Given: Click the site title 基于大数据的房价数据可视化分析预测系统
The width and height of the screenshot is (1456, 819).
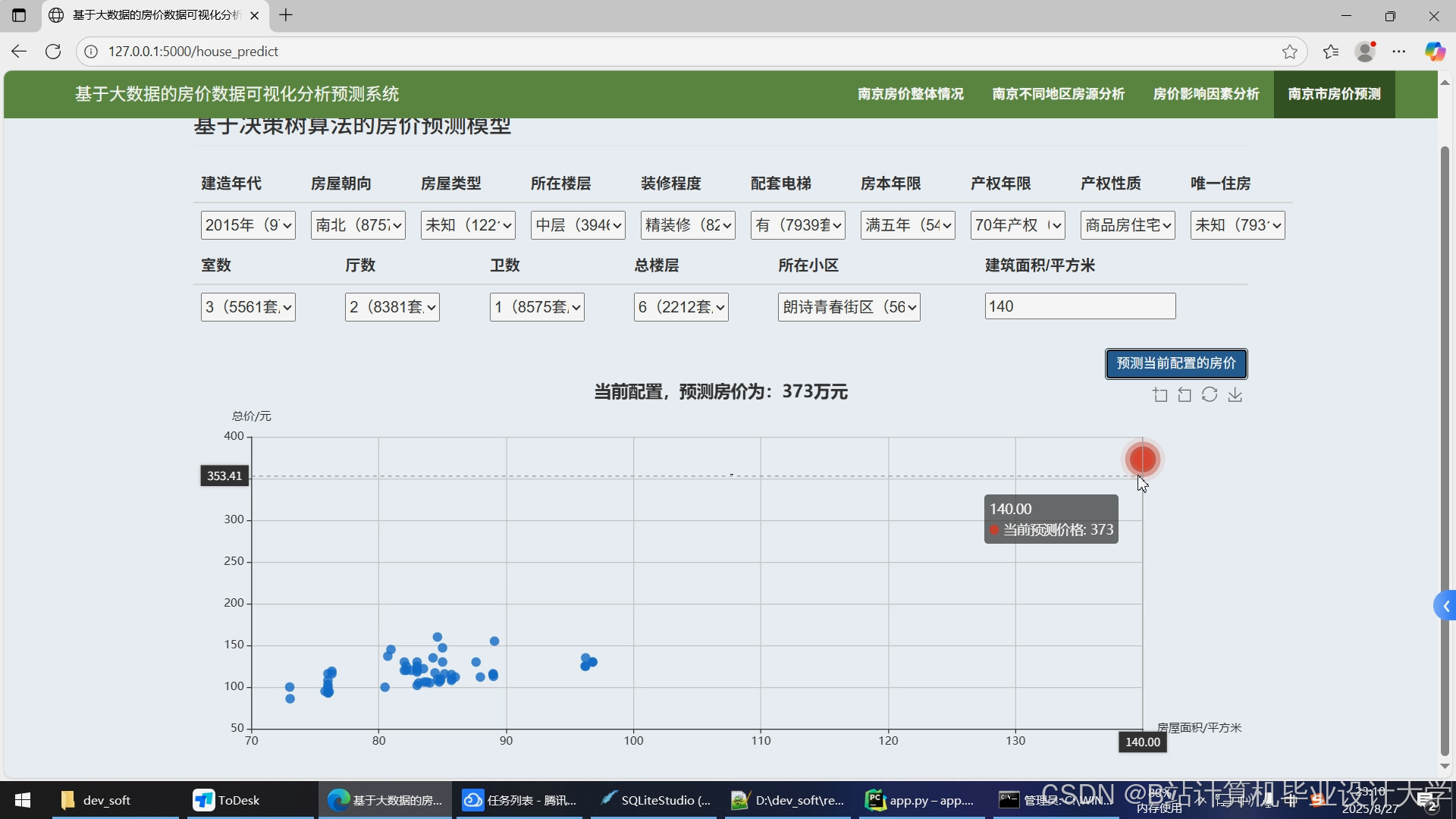Looking at the screenshot, I should pyautogui.click(x=237, y=94).
